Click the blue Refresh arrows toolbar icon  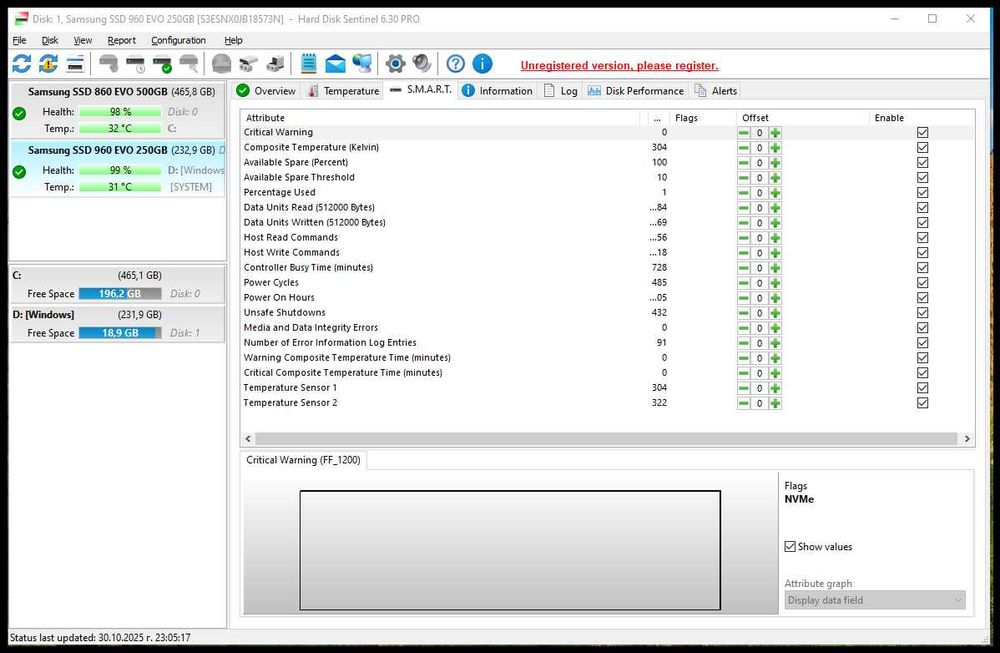[x=22, y=64]
